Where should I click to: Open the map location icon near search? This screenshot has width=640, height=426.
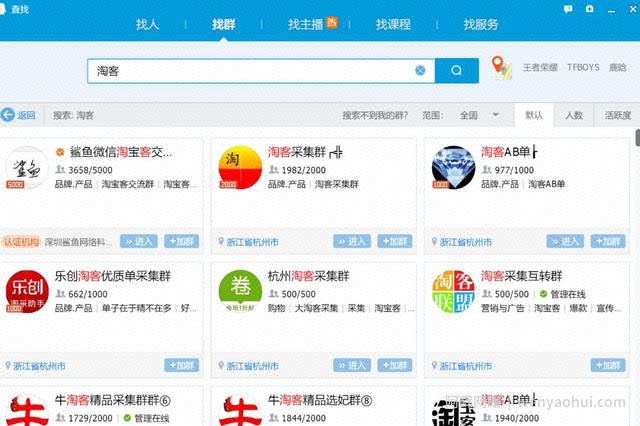point(502,67)
